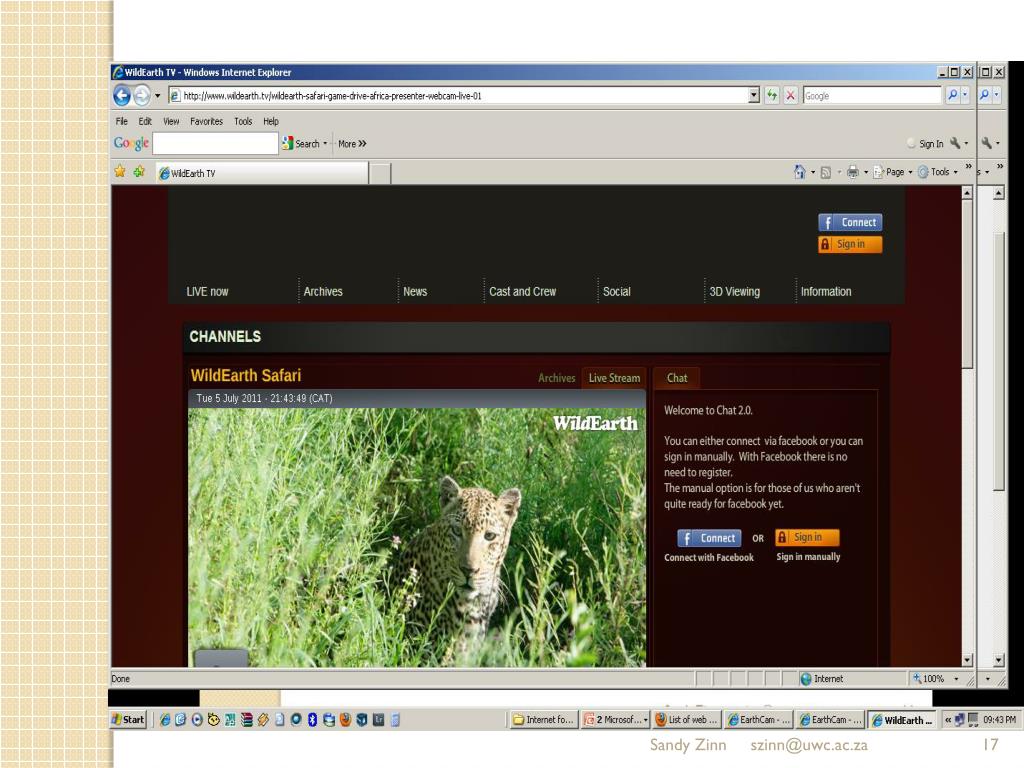
Task: Stop loading with the red X icon
Action: coord(790,95)
